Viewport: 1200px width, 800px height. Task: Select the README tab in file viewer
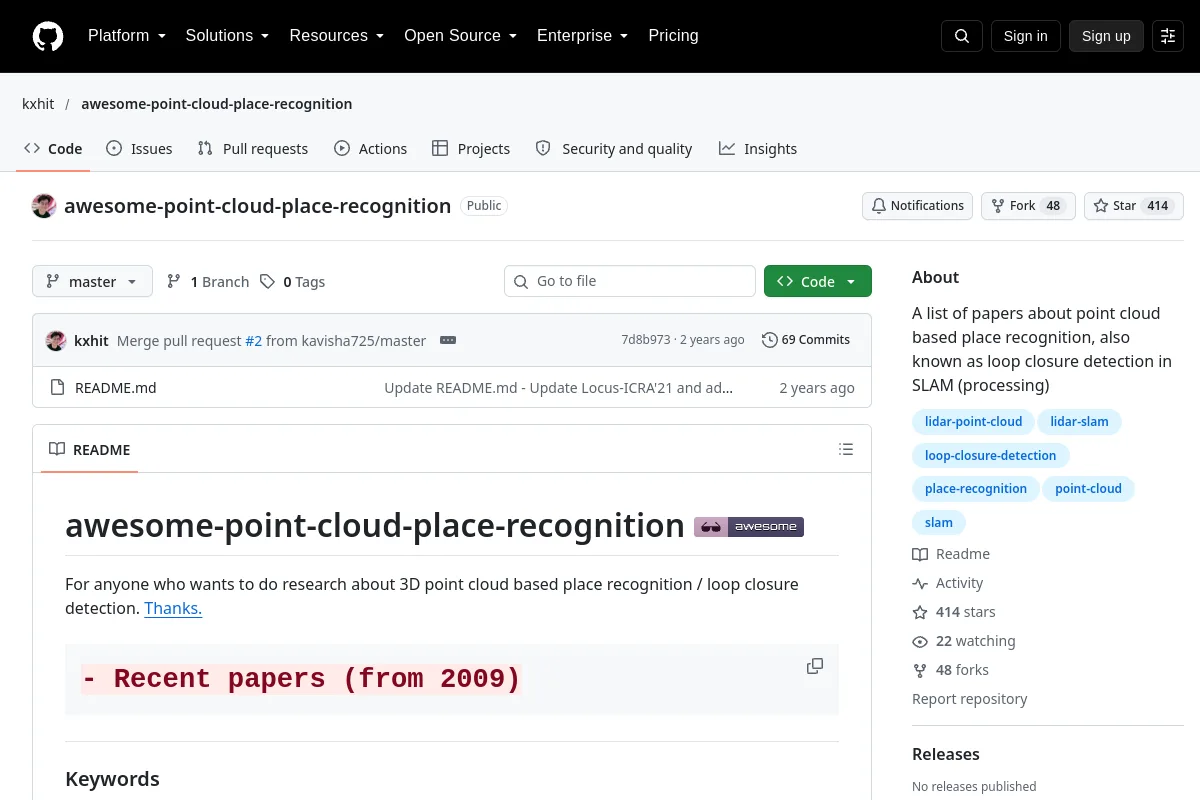[90, 449]
